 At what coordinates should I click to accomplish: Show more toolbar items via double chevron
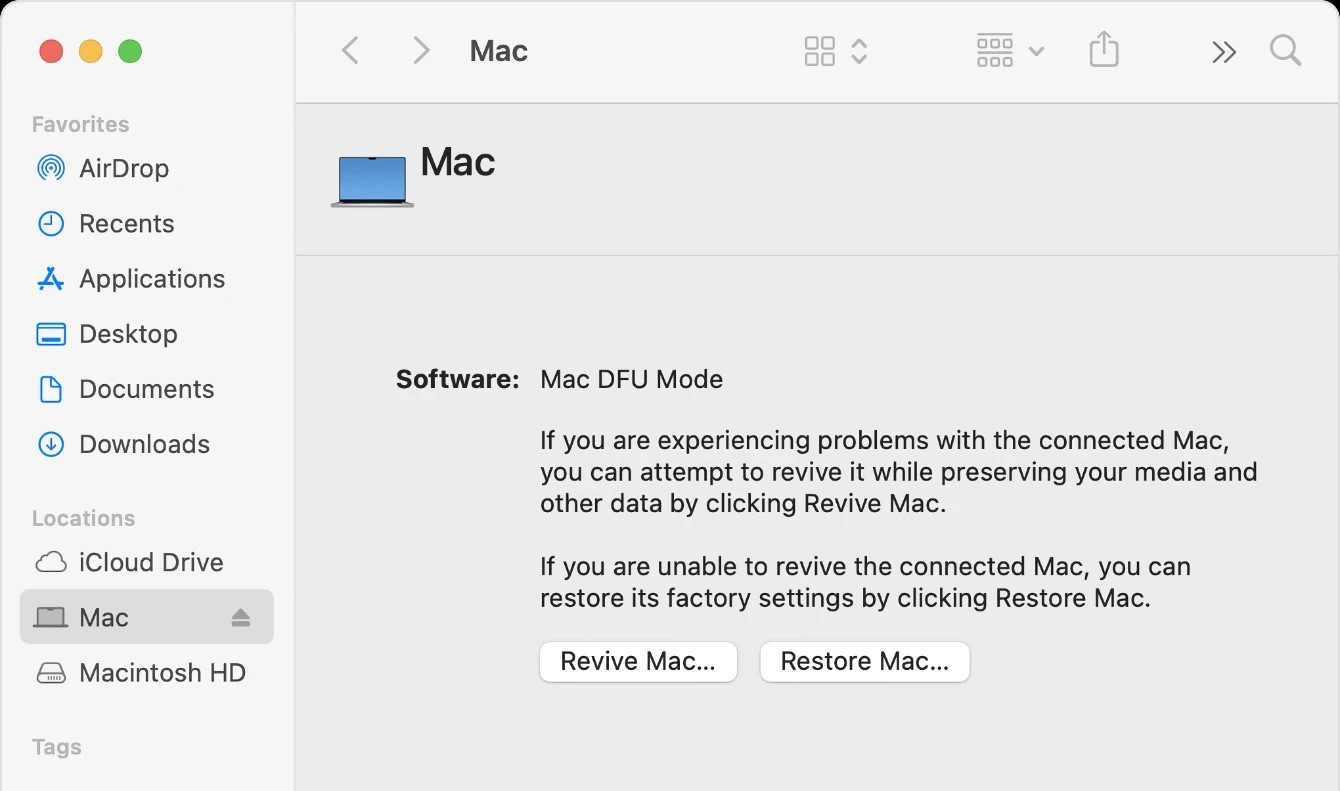[x=1224, y=52]
